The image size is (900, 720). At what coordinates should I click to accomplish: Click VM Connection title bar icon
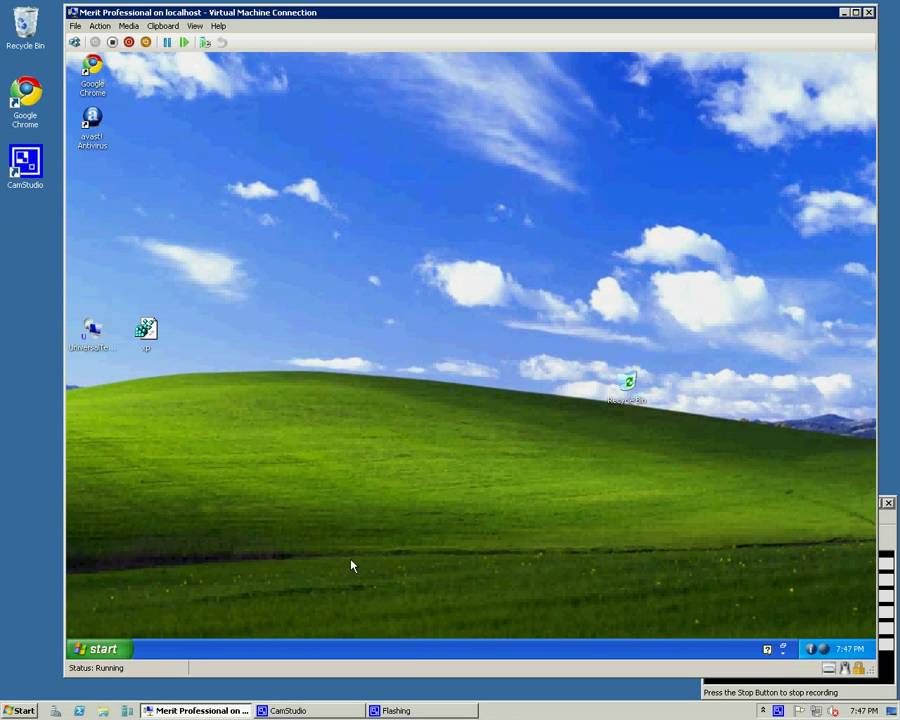(x=72, y=12)
